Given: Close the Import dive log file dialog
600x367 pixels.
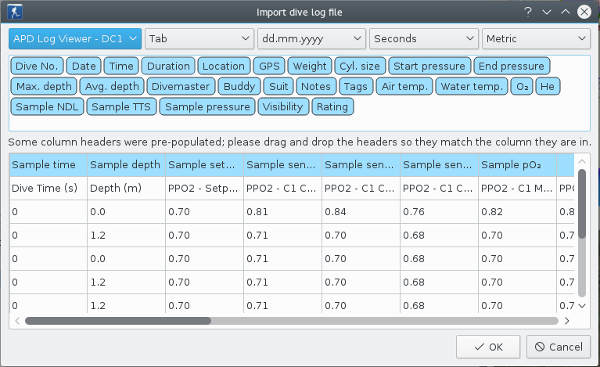Looking at the screenshot, I should tap(584, 12).
